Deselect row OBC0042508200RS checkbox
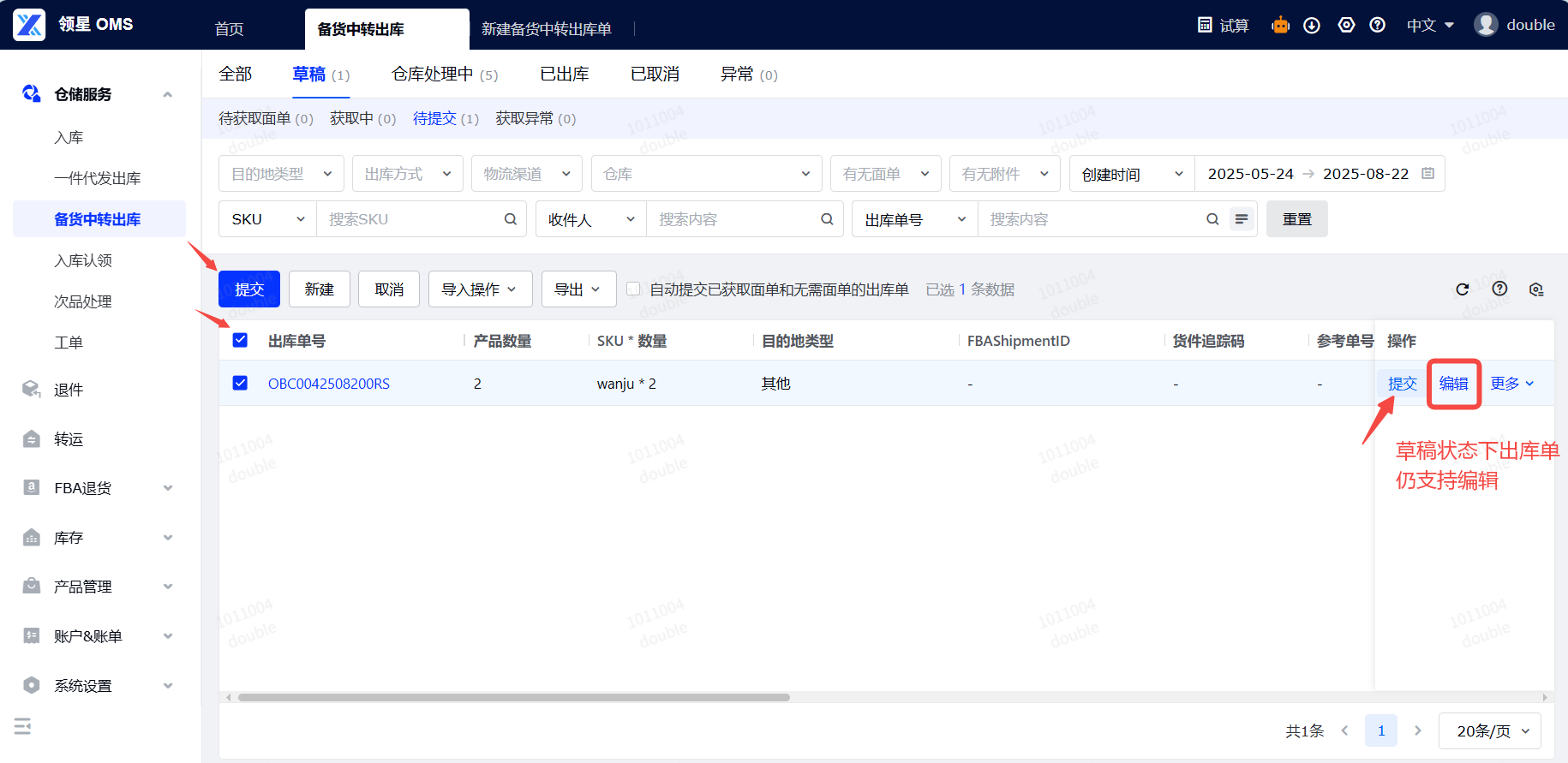Image resolution: width=1568 pixels, height=763 pixels. tap(240, 384)
